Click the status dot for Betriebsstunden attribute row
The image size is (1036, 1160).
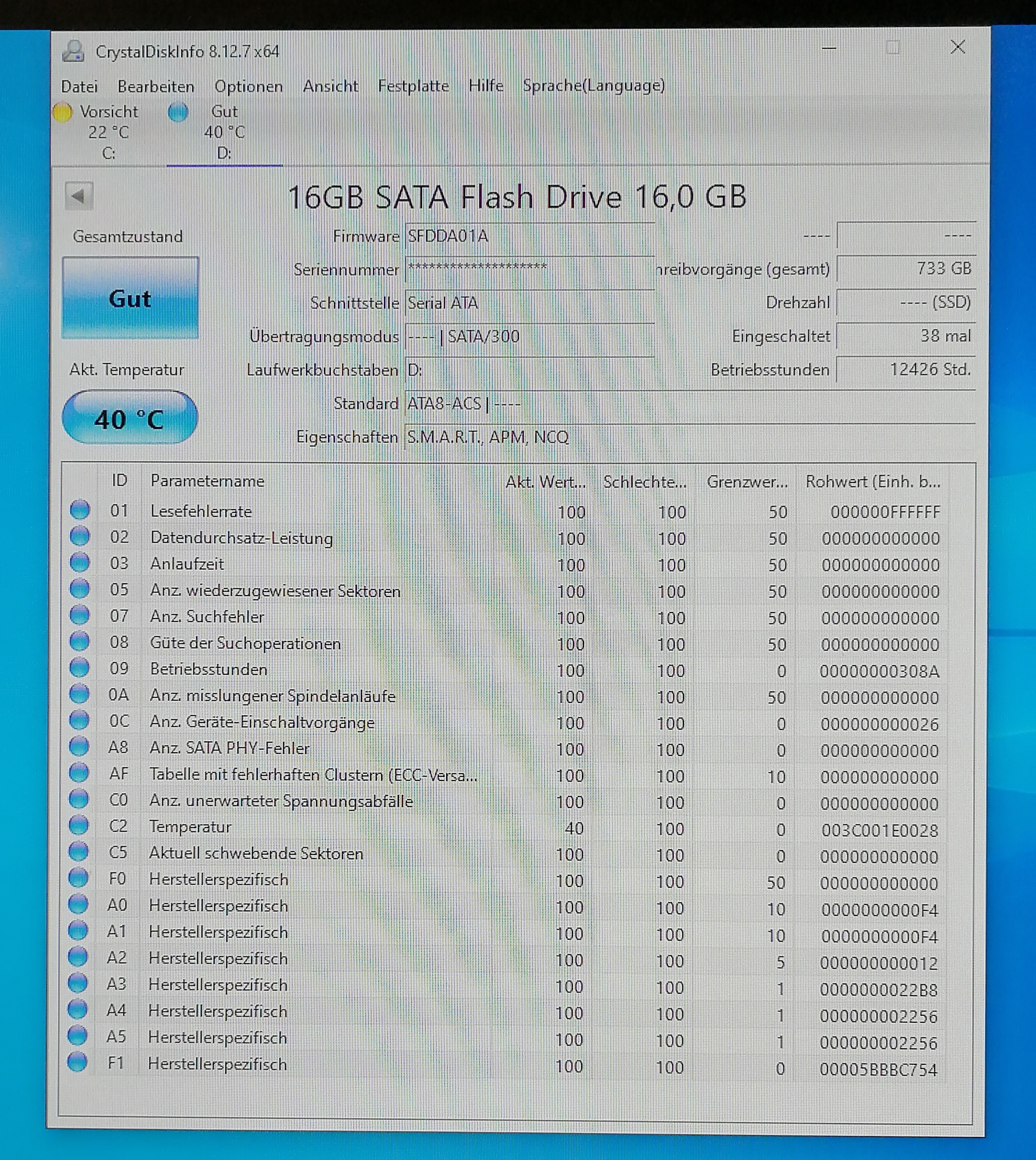[79, 668]
